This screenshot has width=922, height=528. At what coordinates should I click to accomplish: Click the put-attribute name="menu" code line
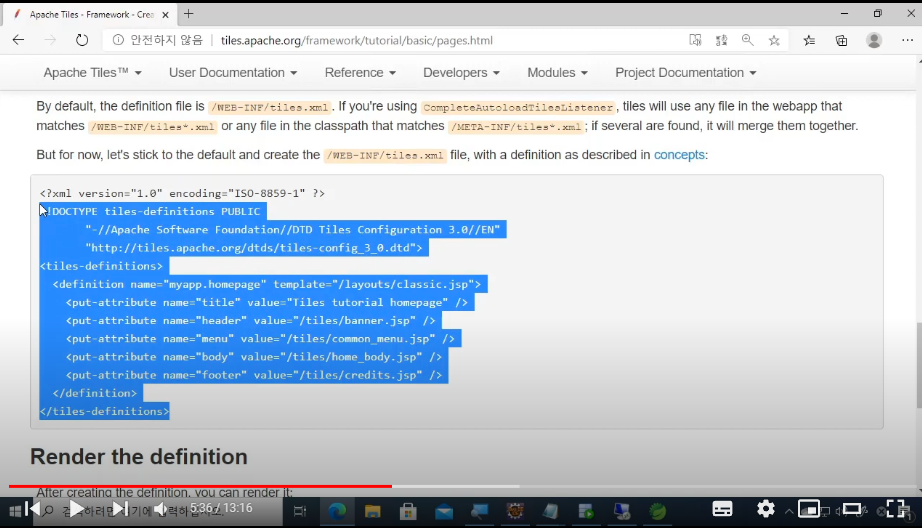point(260,339)
